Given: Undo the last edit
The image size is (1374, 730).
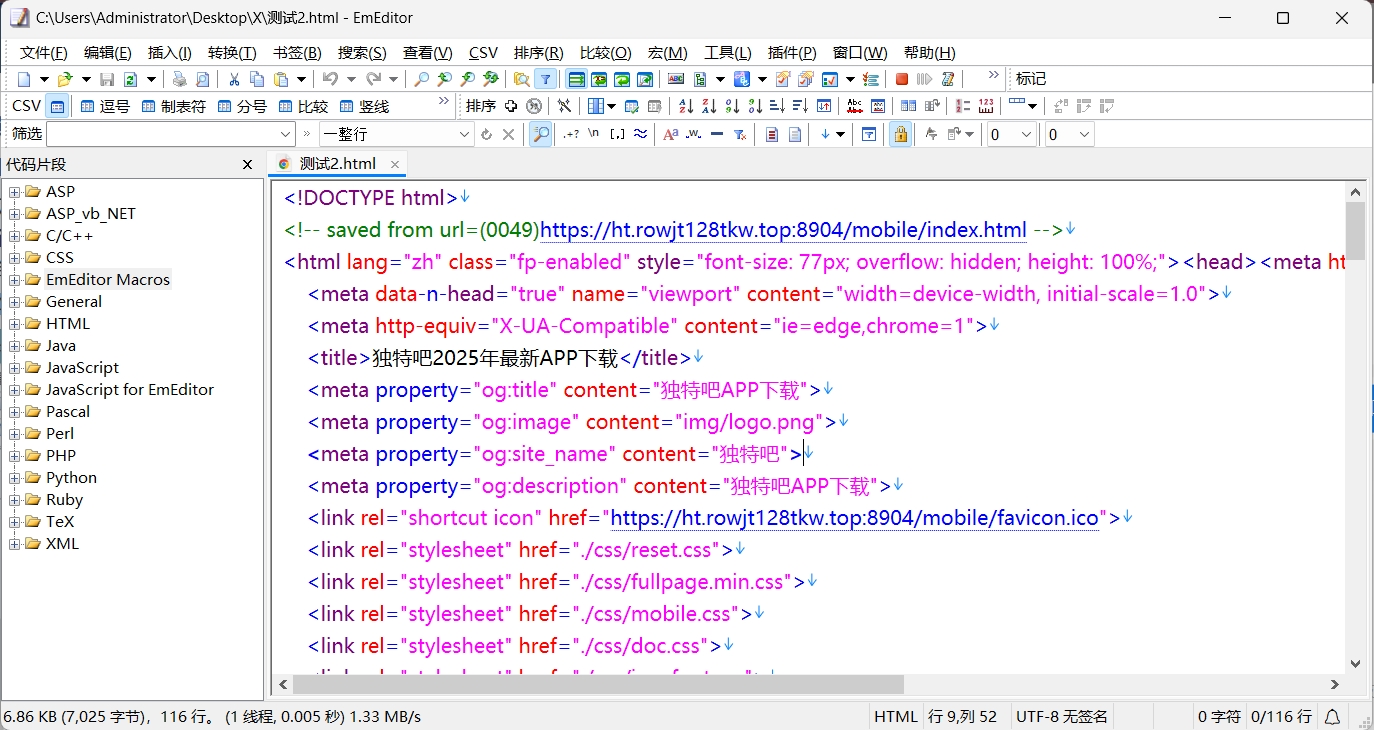Looking at the screenshot, I should click(x=329, y=79).
